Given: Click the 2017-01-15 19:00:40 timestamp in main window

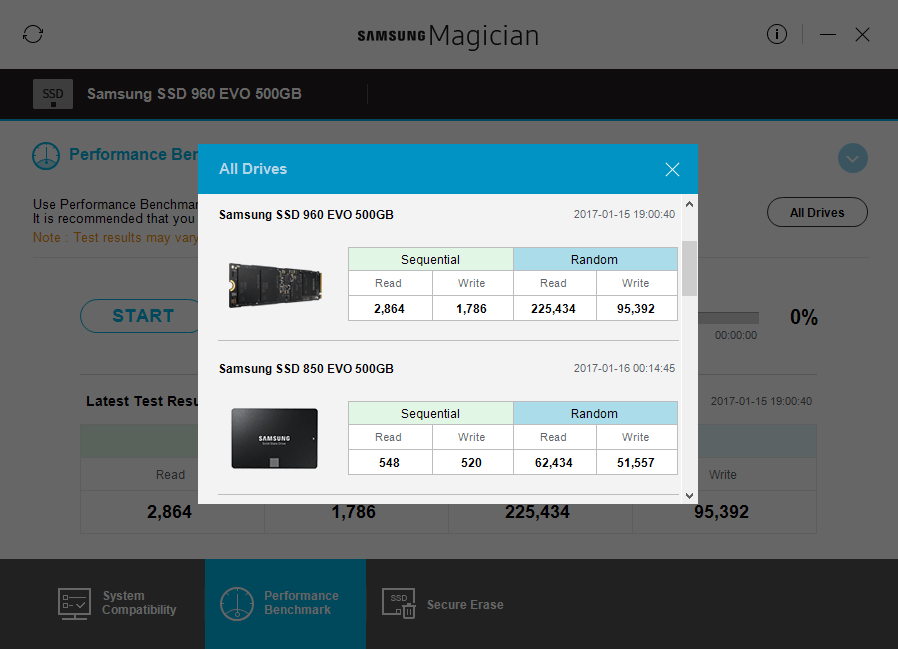Looking at the screenshot, I should point(761,401).
